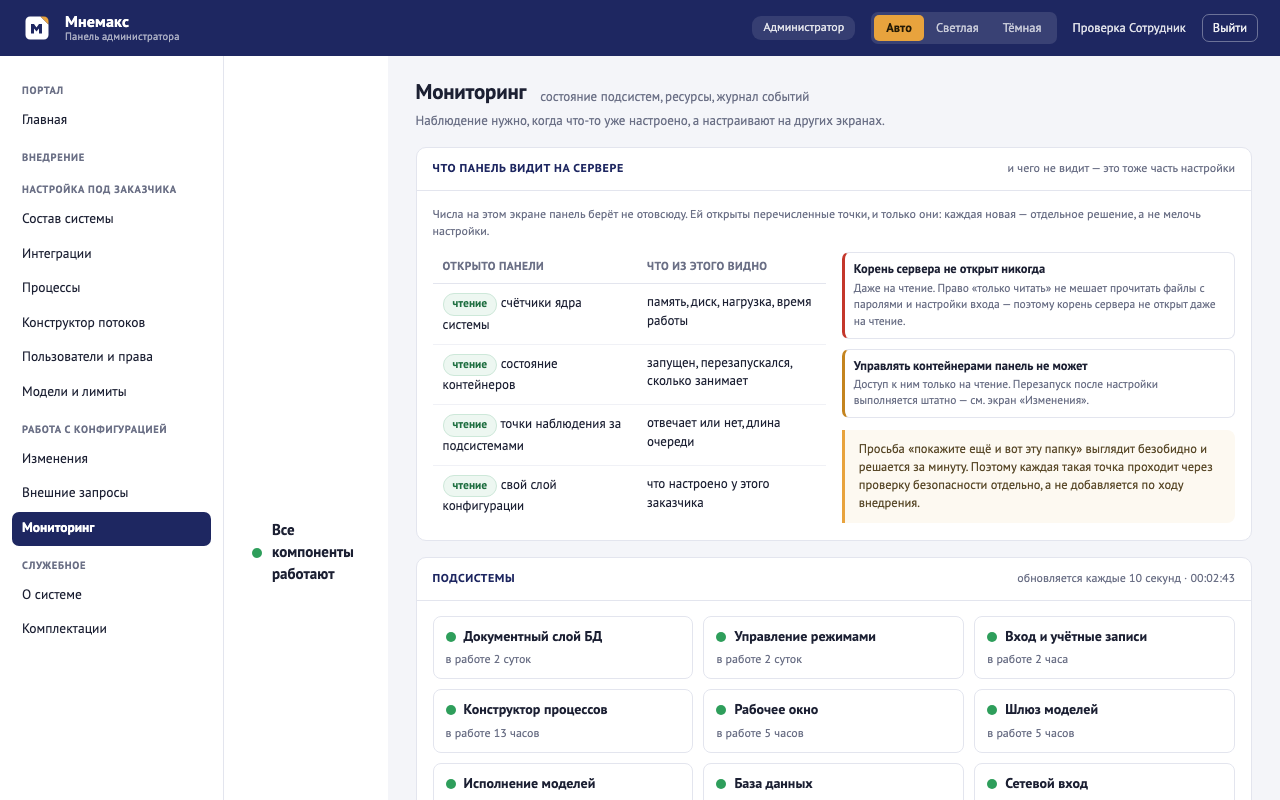Log out with the Выйти button

click(x=1230, y=28)
